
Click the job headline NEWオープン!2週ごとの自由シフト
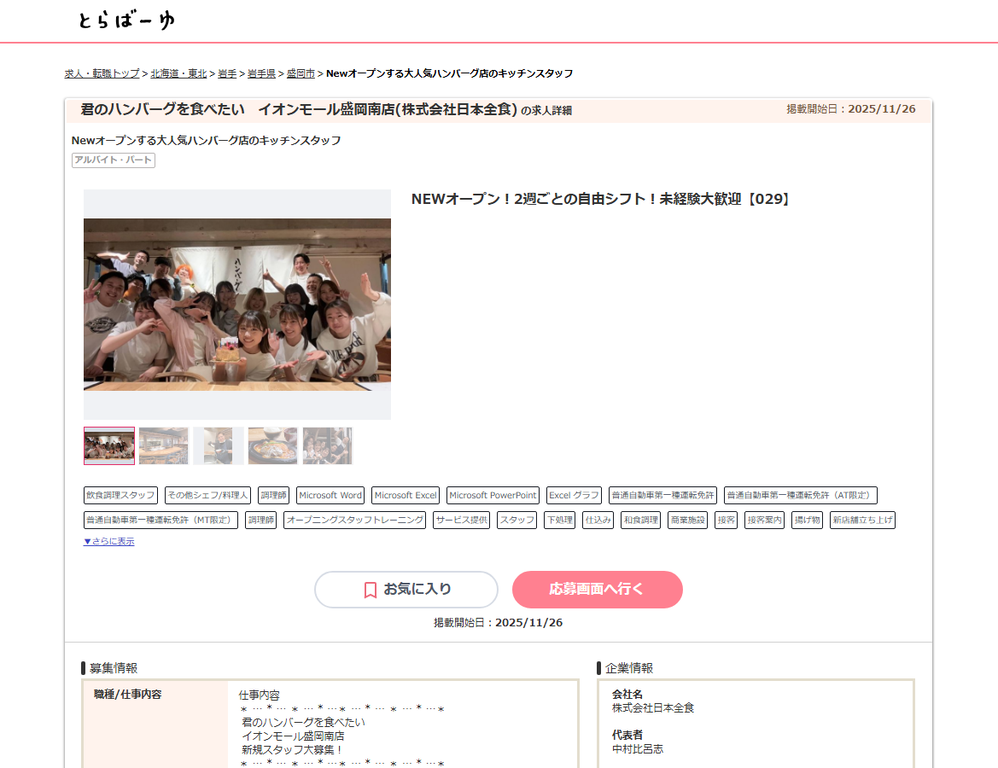click(x=600, y=199)
